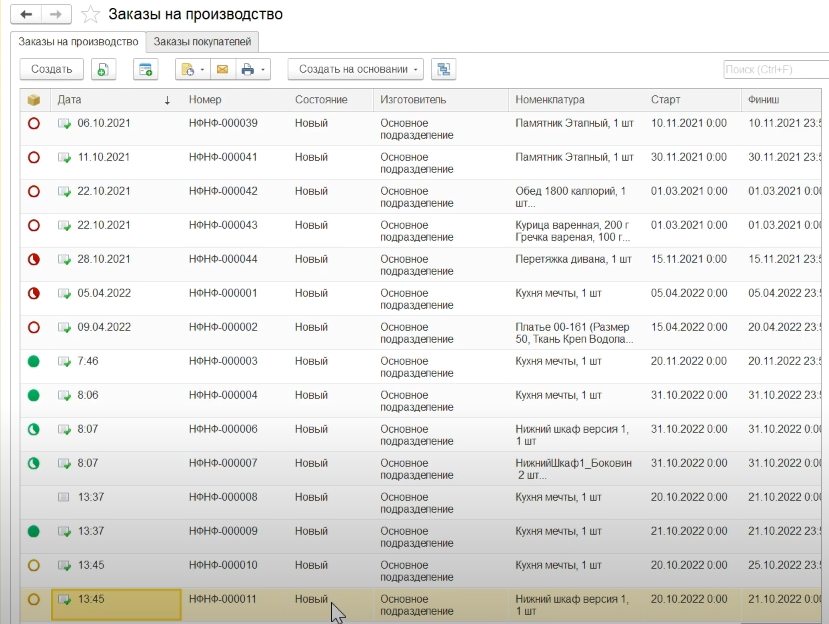829x624 pixels.
Task: Sort by Финиш column header
Action: click(763, 100)
